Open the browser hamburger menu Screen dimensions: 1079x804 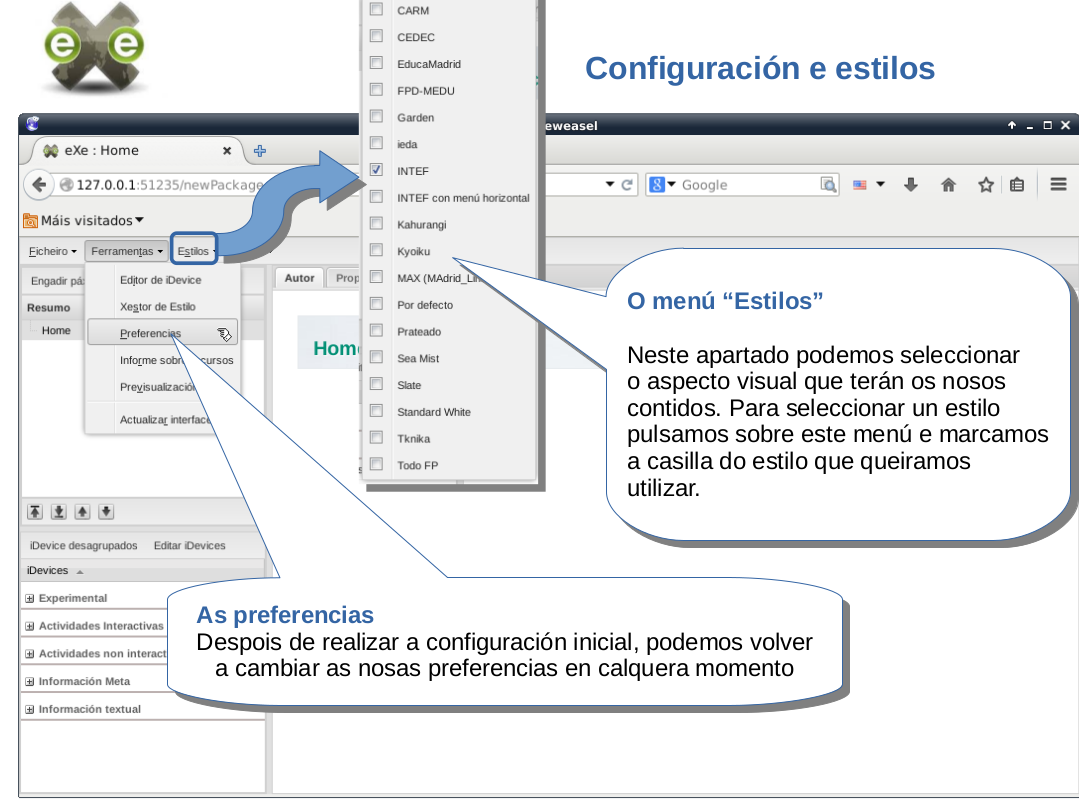tap(1058, 184)
